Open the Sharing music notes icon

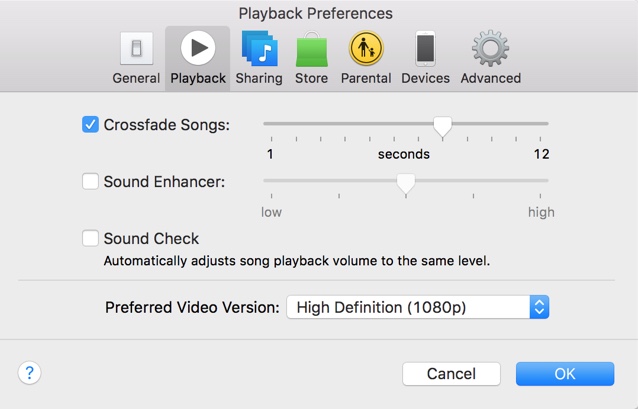click(260, 48)
